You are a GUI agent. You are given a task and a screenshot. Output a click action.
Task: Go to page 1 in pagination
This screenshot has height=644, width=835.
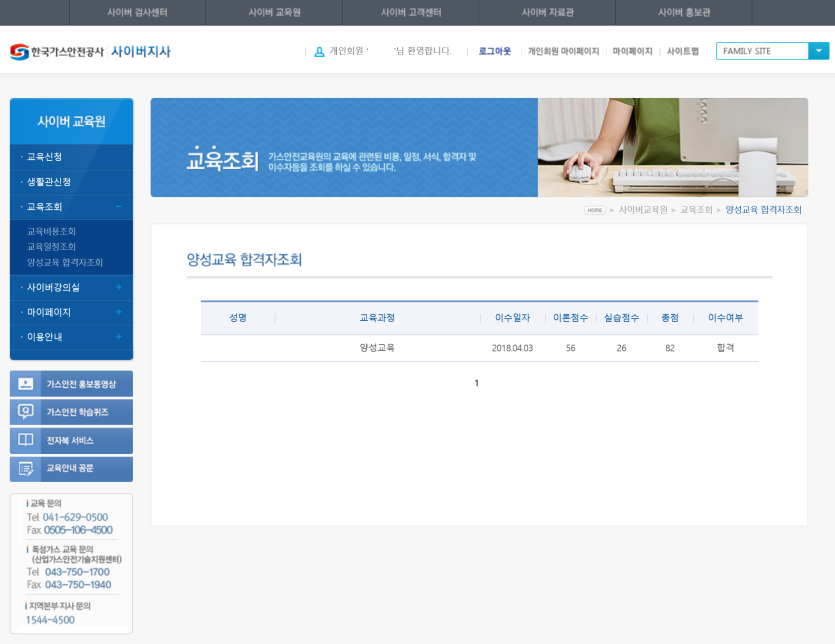click(x=477, y=383)
